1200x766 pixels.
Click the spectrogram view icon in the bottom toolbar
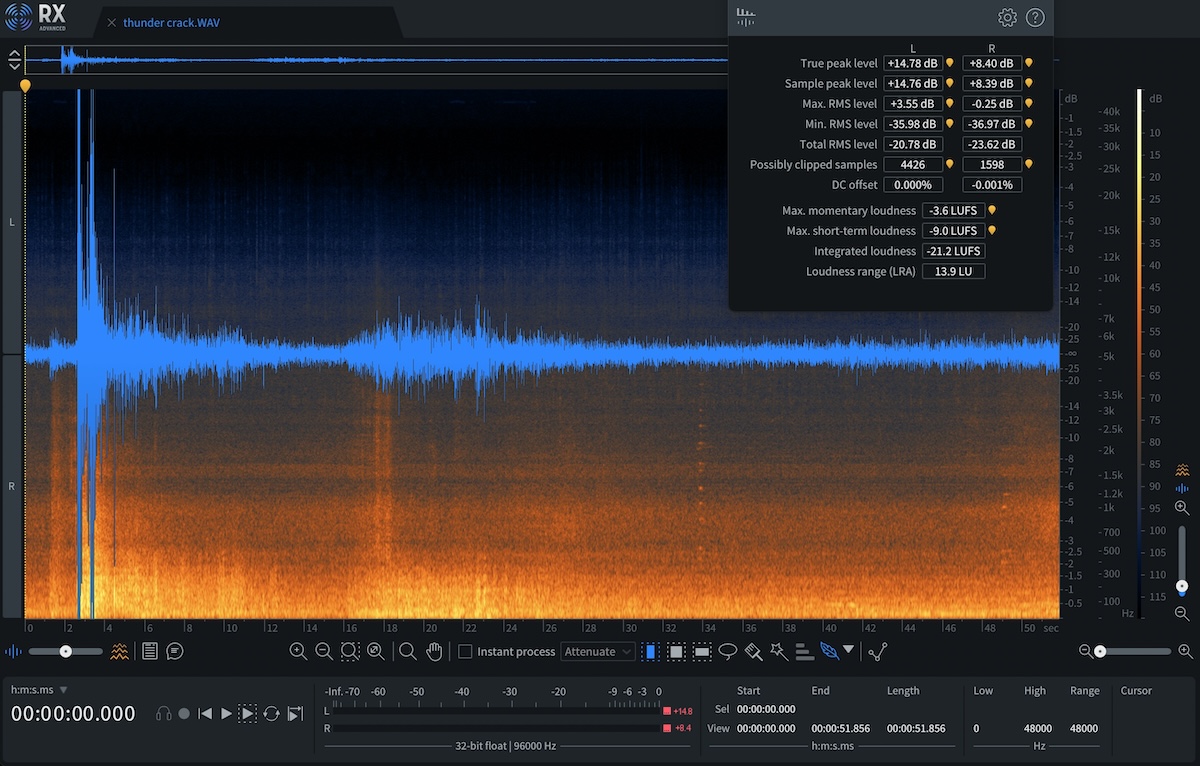tap(119, 651)
